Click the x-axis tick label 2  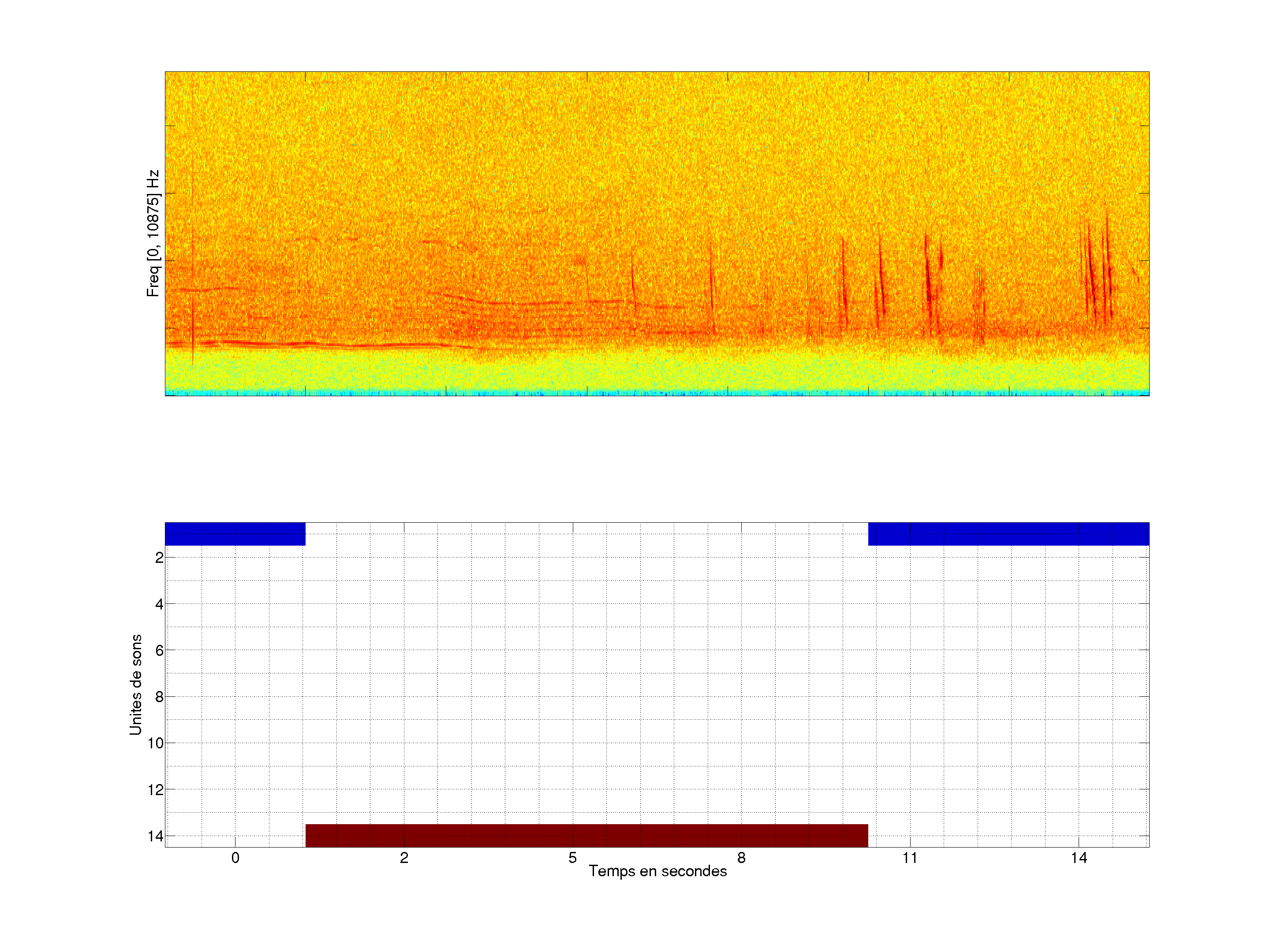(403, 858)
